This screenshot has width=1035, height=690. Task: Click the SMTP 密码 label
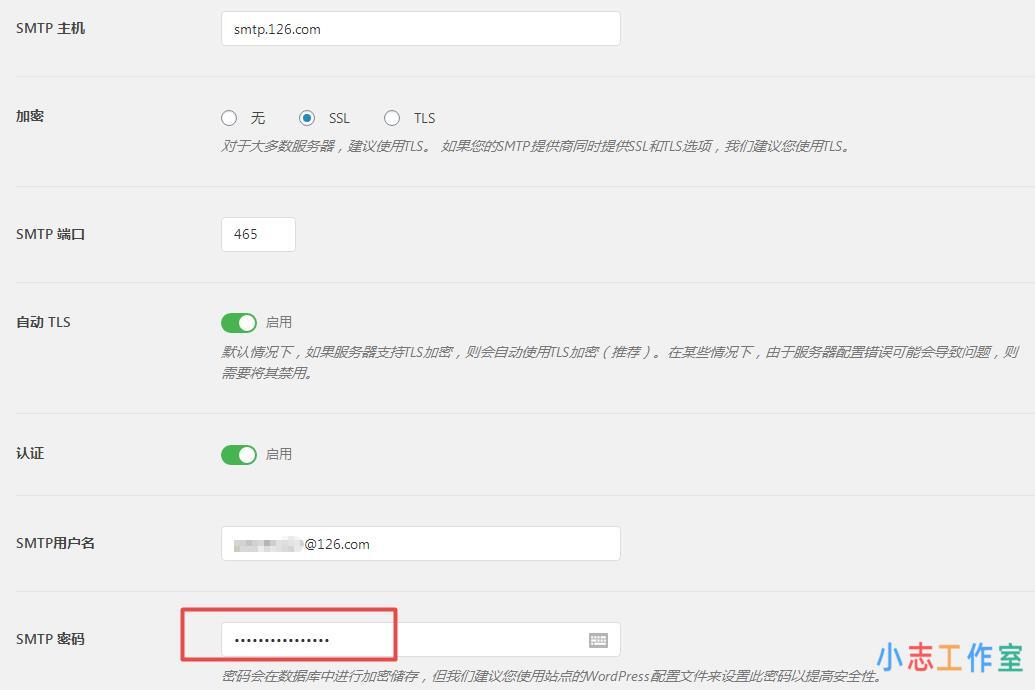pyautogui.click(x=50, y=639)
